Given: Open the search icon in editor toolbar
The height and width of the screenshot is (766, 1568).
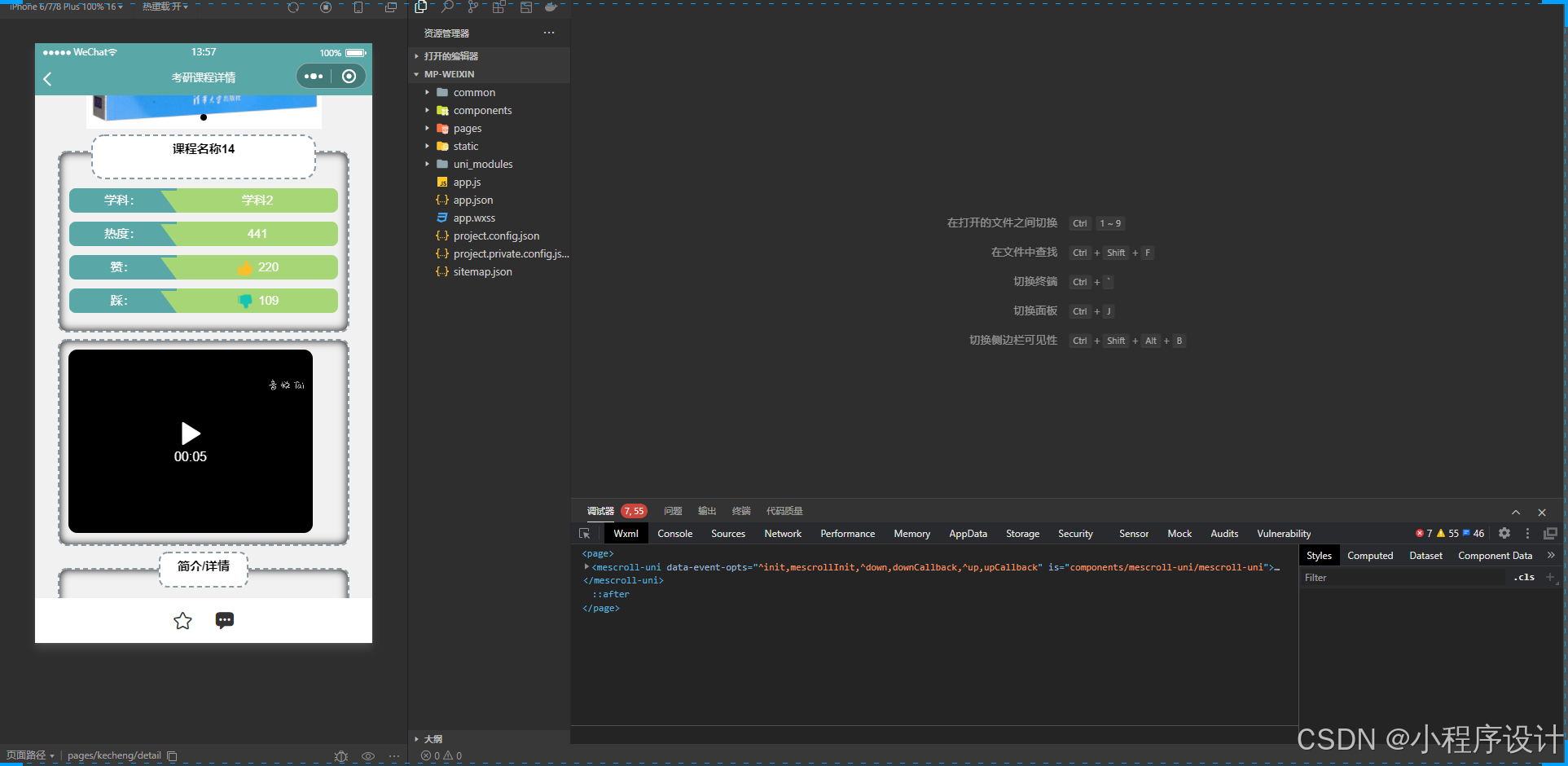Looking at the screenshot, I should pos(447,7).
